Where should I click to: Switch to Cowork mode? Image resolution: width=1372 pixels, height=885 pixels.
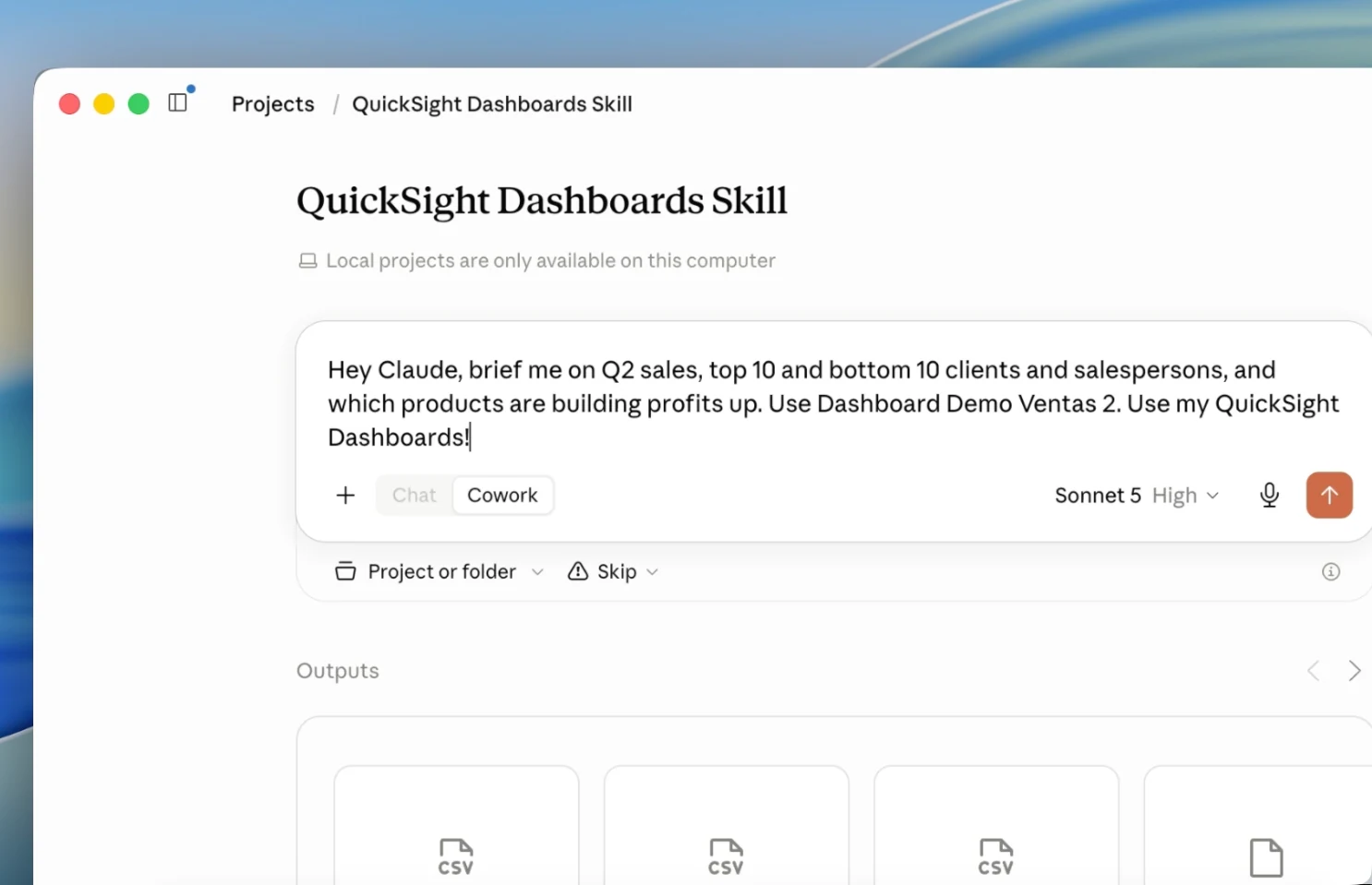click(502, 496)
